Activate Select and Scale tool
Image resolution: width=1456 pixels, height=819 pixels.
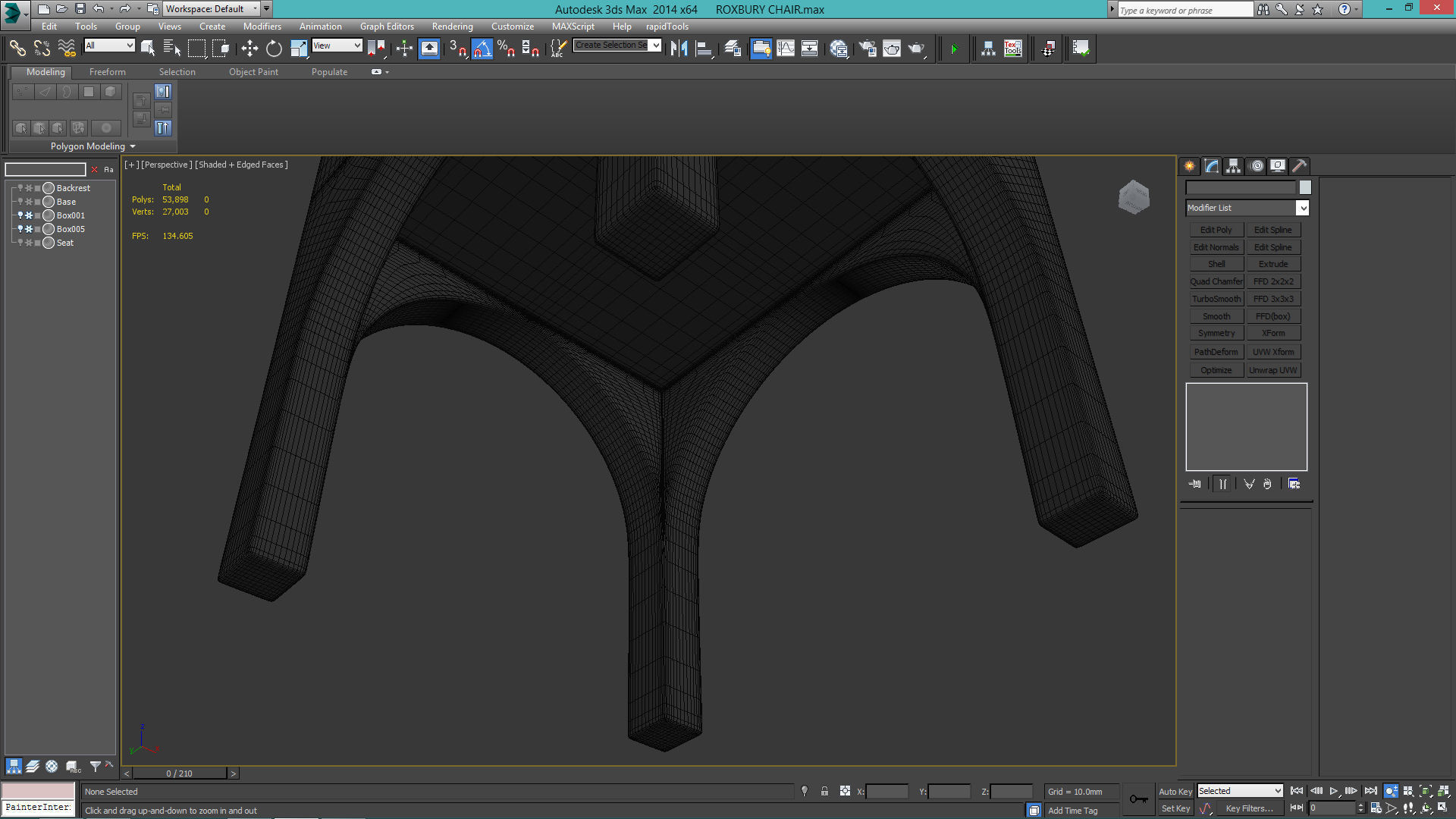tap(299, 49)
